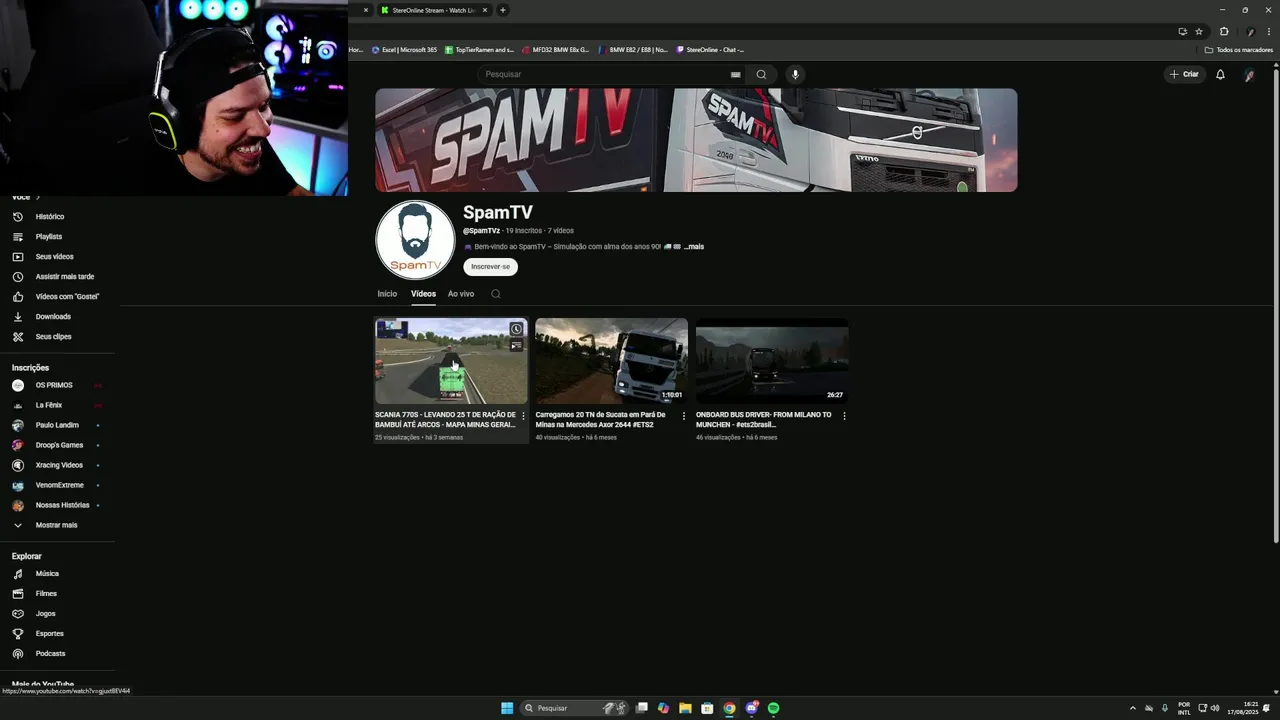Open the MFD32 BMW E8x bookmark
The width and height of the screenshot is (1280, 720).
pyautogui.click(x=556, y=49)
